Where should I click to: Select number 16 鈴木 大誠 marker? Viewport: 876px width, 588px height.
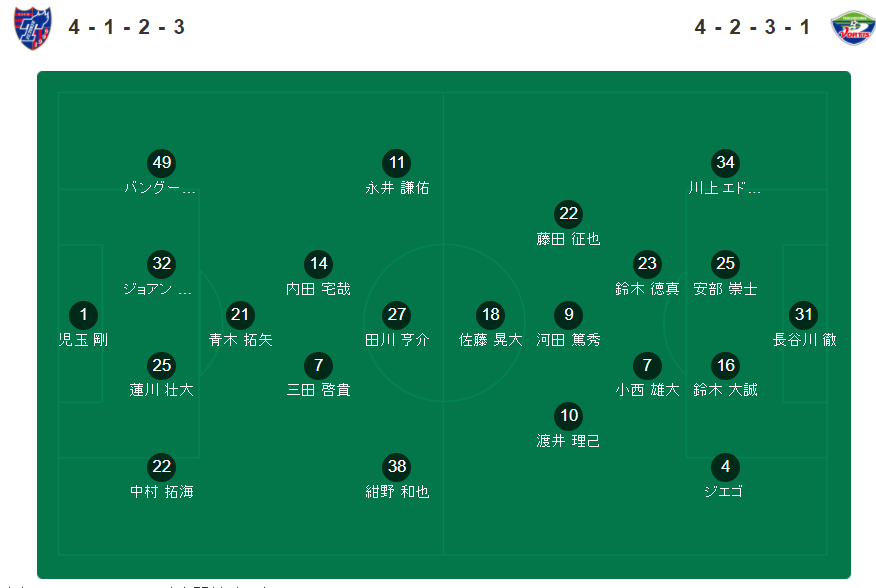[725, 366]
